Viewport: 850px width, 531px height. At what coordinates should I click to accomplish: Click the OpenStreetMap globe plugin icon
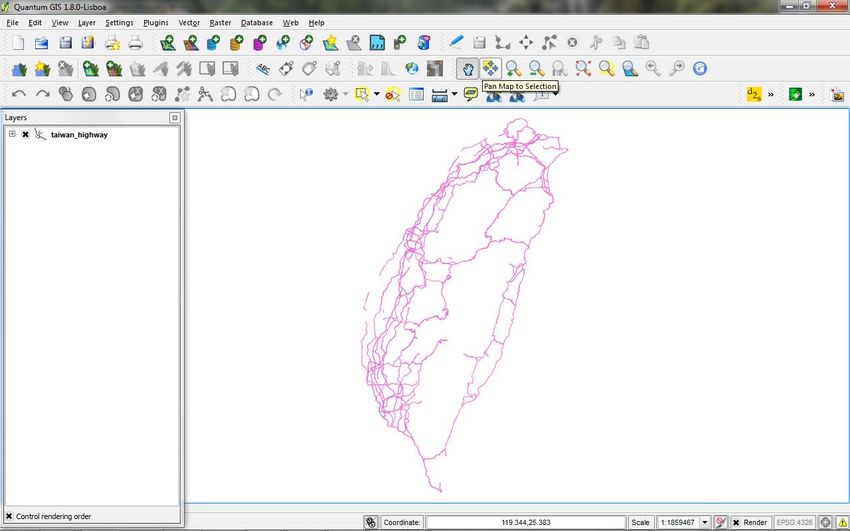pyautogui.click(x=412, y=68)
